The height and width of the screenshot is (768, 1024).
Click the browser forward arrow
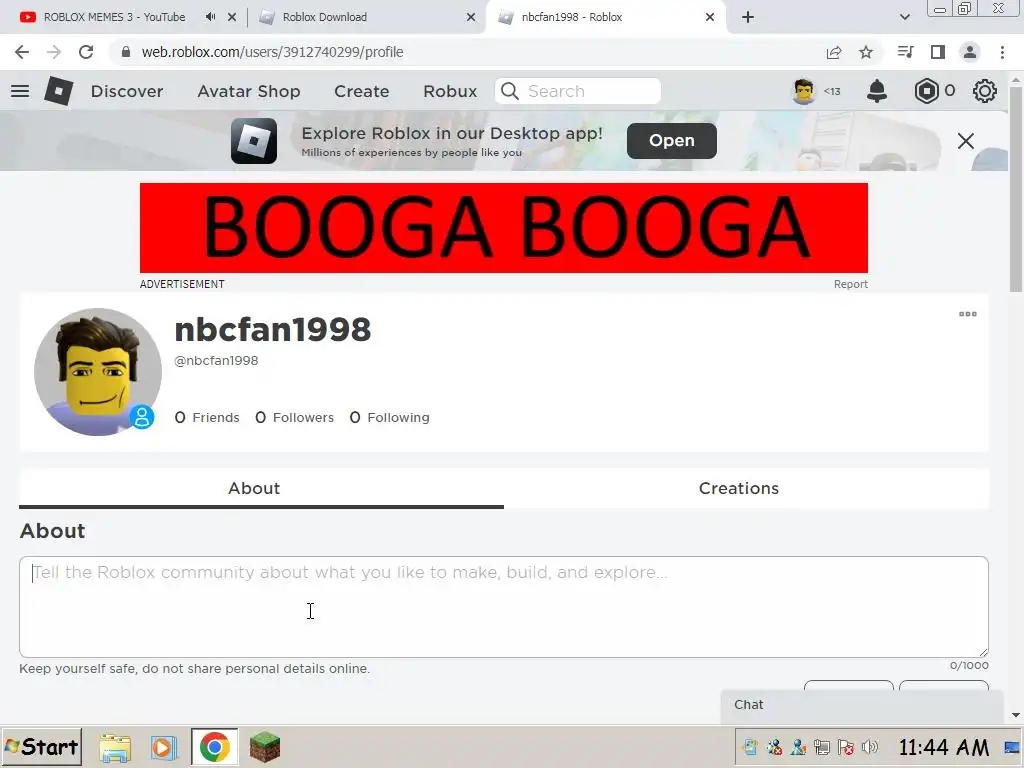coord(54,52)
